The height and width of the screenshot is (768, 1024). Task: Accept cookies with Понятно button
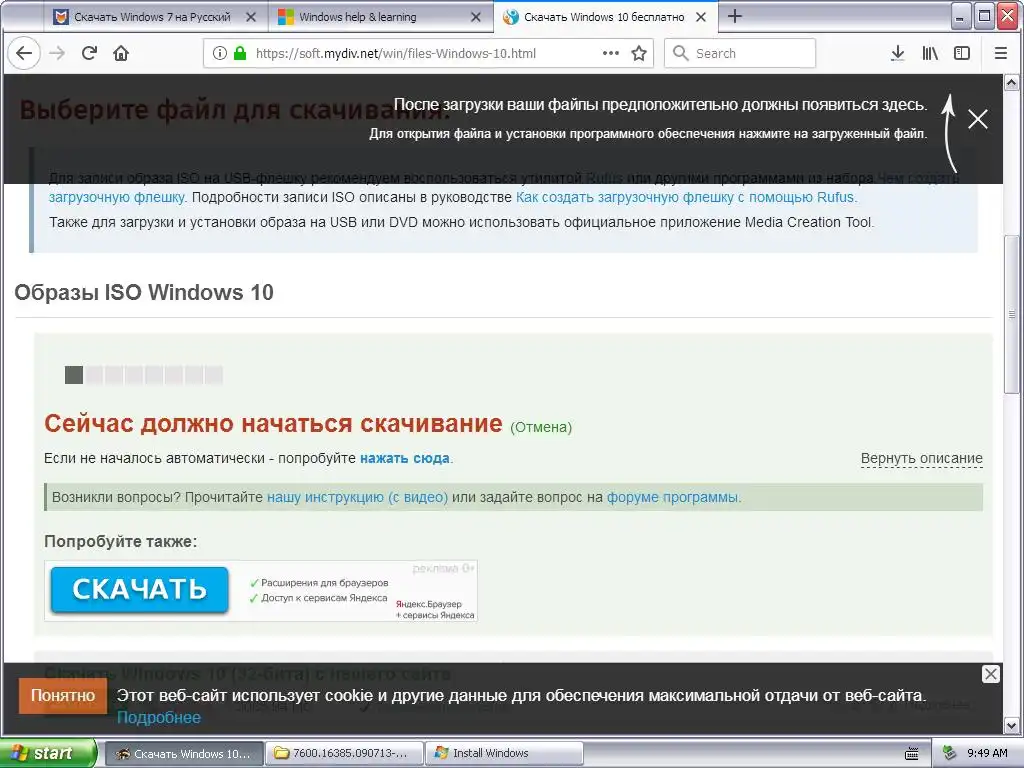coord(63,696)
